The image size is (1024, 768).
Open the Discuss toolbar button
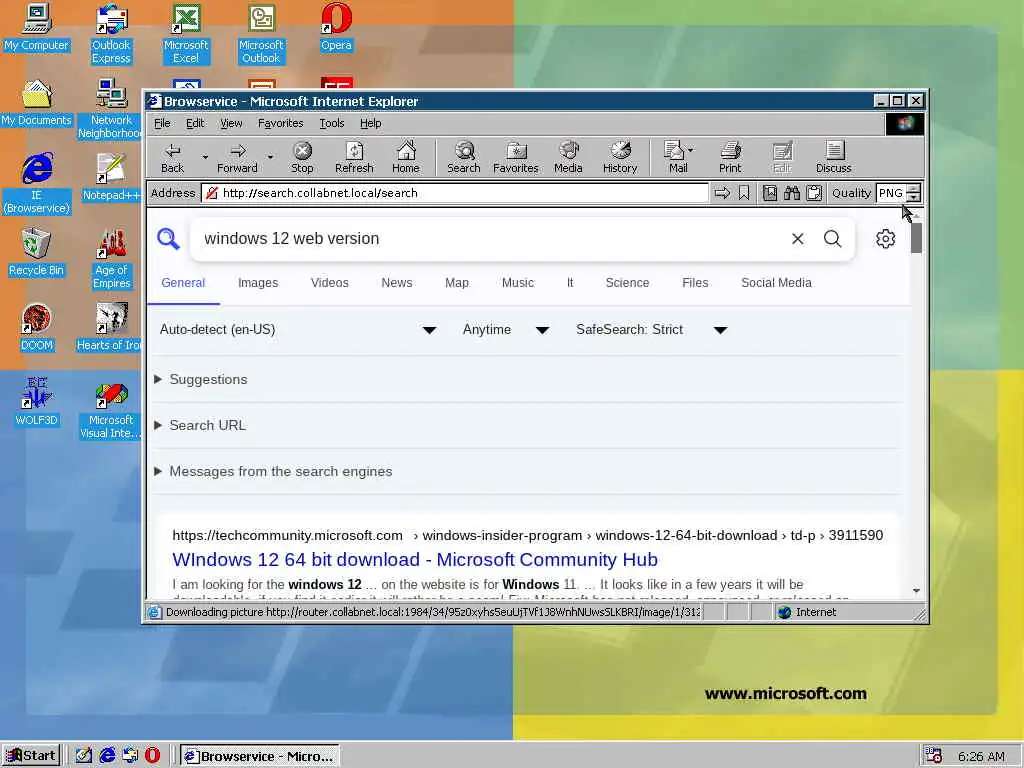833,158
